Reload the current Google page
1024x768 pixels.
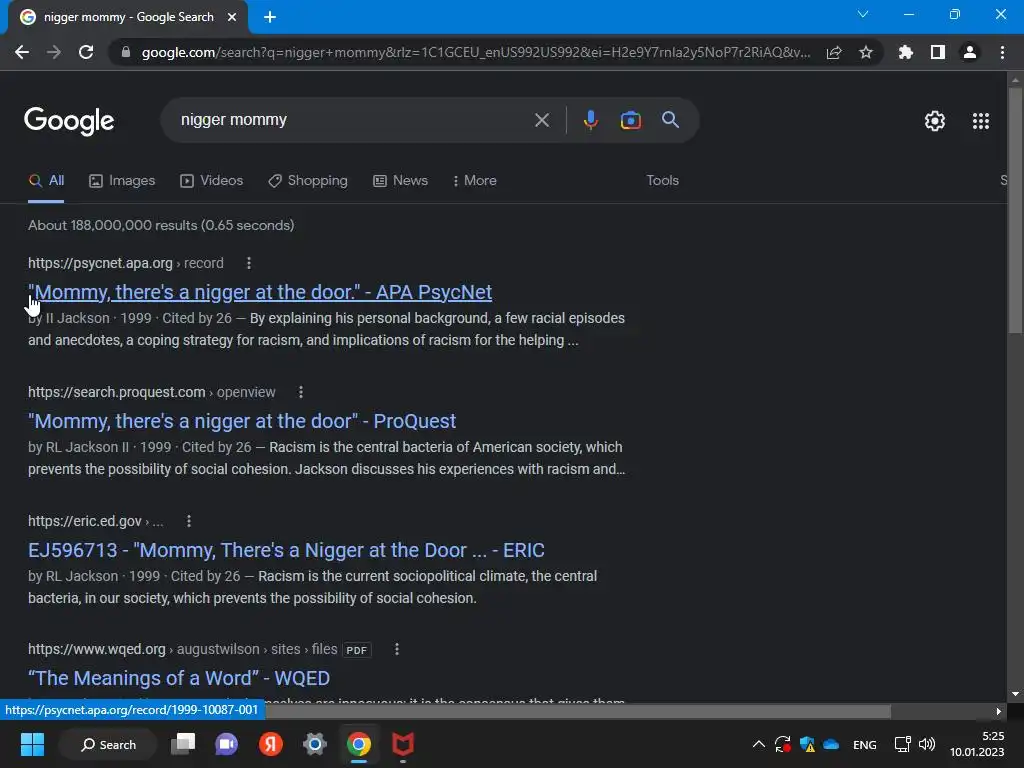(x=86, y=52)
